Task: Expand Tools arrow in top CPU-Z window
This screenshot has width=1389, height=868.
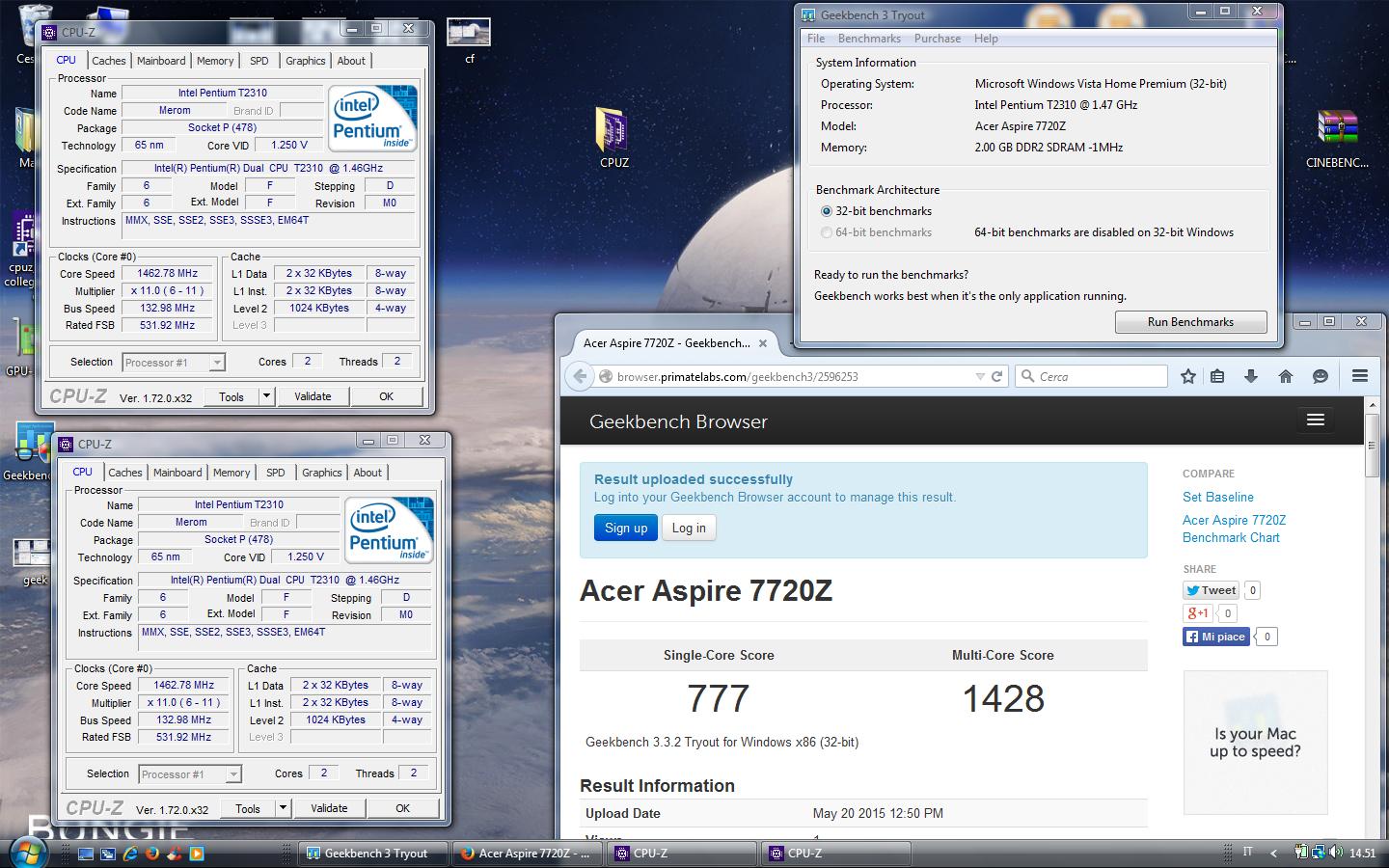Action: (x=267, y=396)
